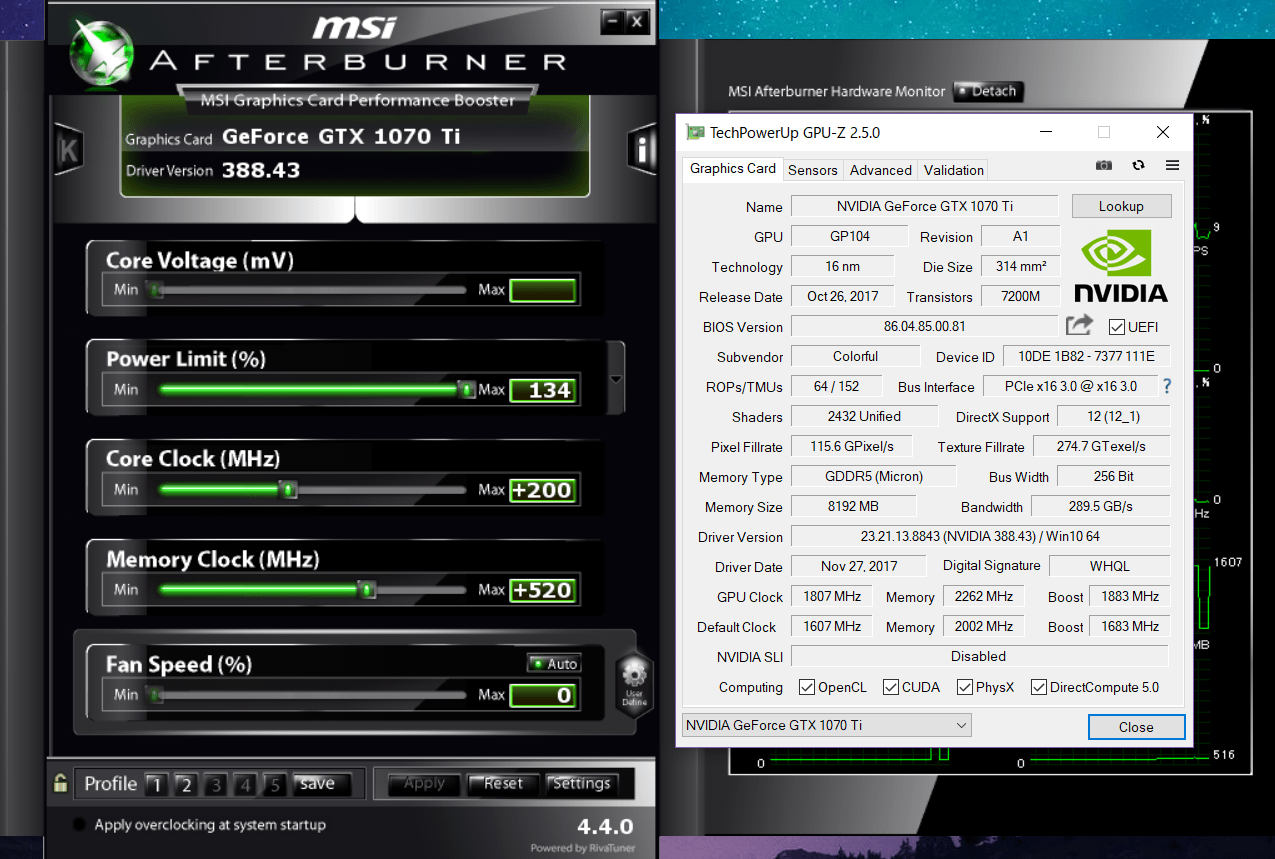The image size is (1275, 859).
Task: Detach the Hardware Monitor panel
Action: [x=987, y=91]
